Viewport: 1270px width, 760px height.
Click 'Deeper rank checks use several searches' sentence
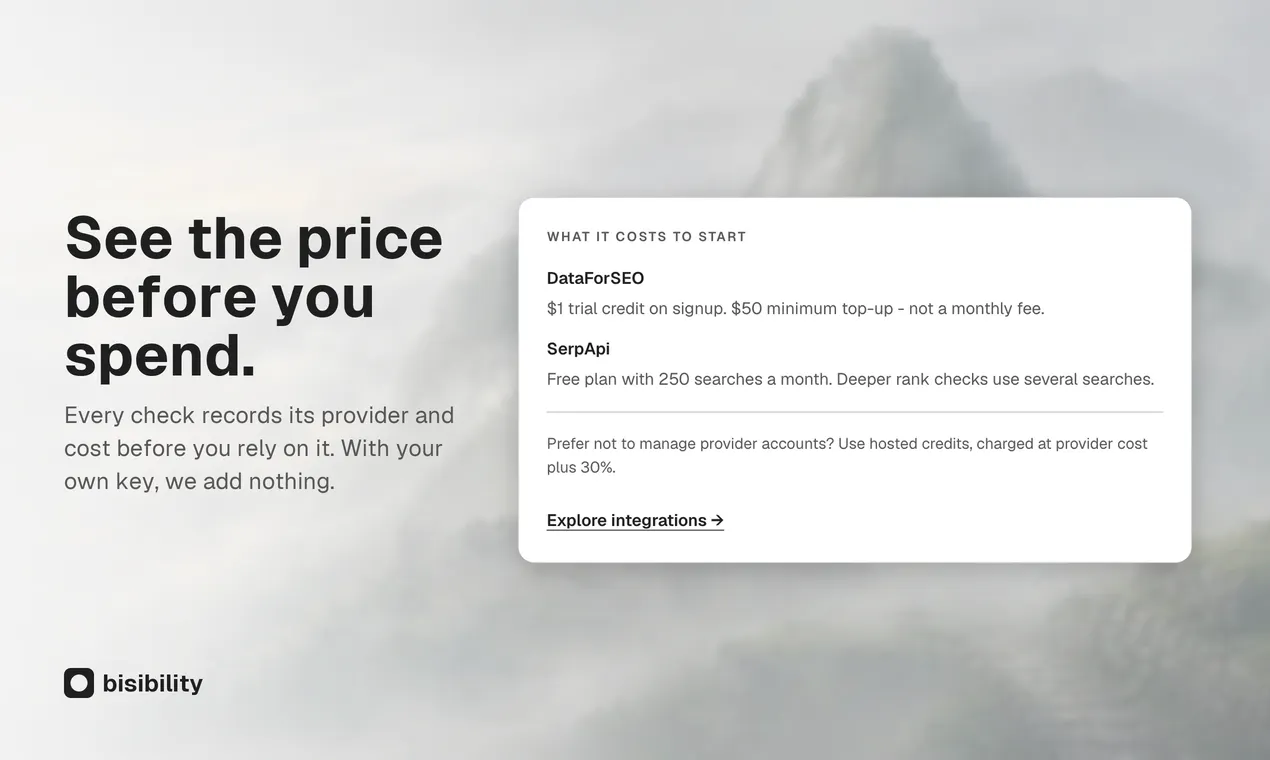995,379
